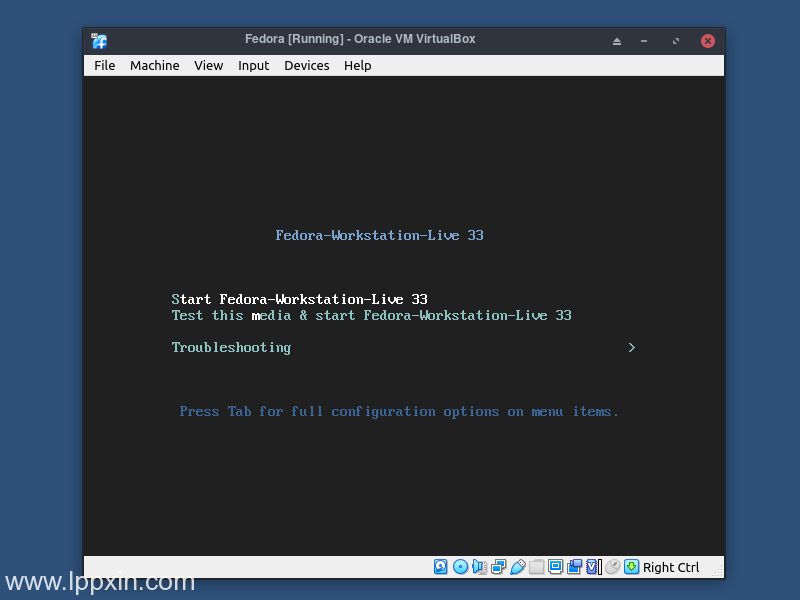
Task: Select Start Fedora-Workstation-Live 33 boot entry
Action: pos(299,299)
